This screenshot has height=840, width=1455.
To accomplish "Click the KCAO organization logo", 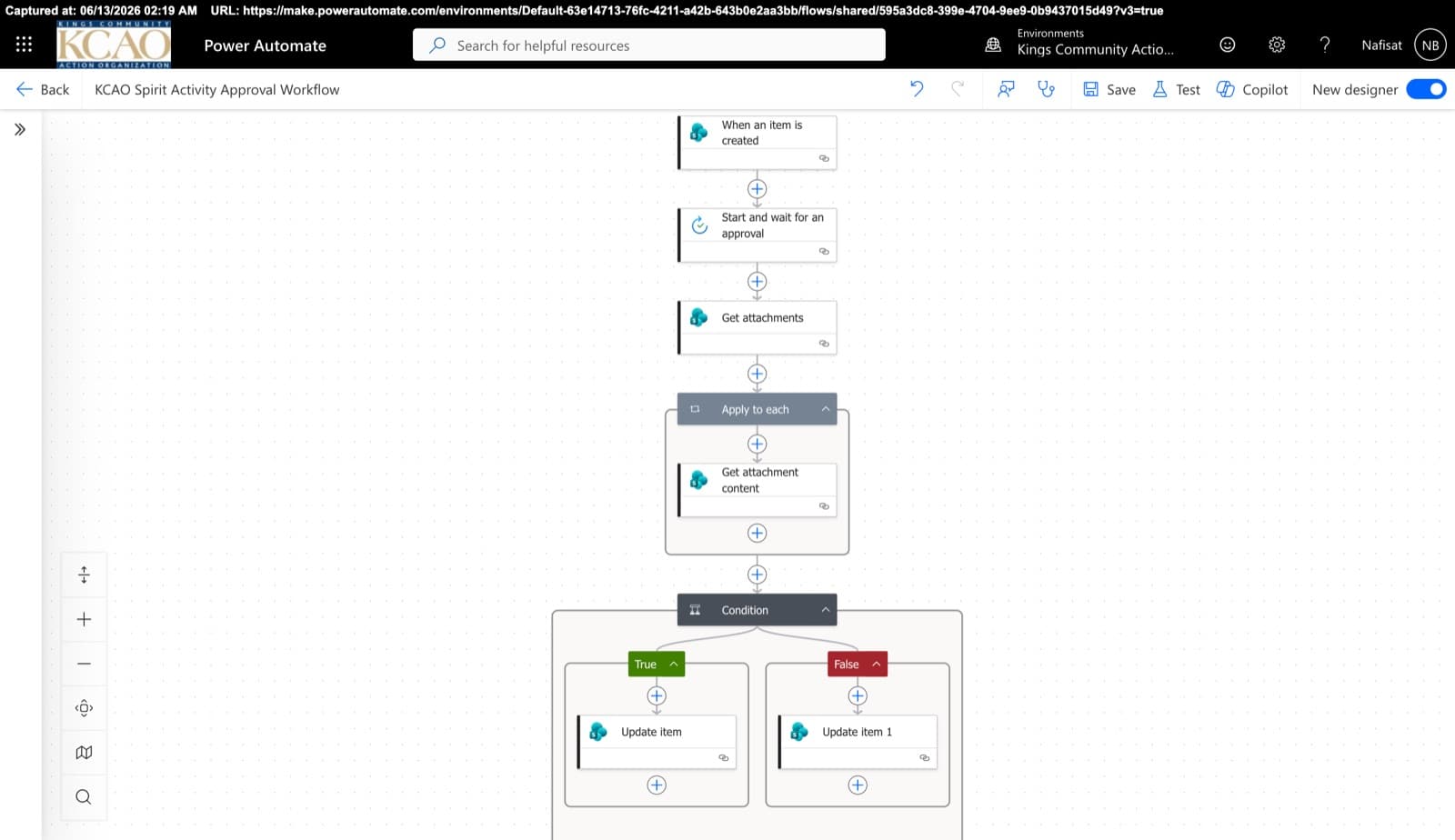I will (114, 45).
